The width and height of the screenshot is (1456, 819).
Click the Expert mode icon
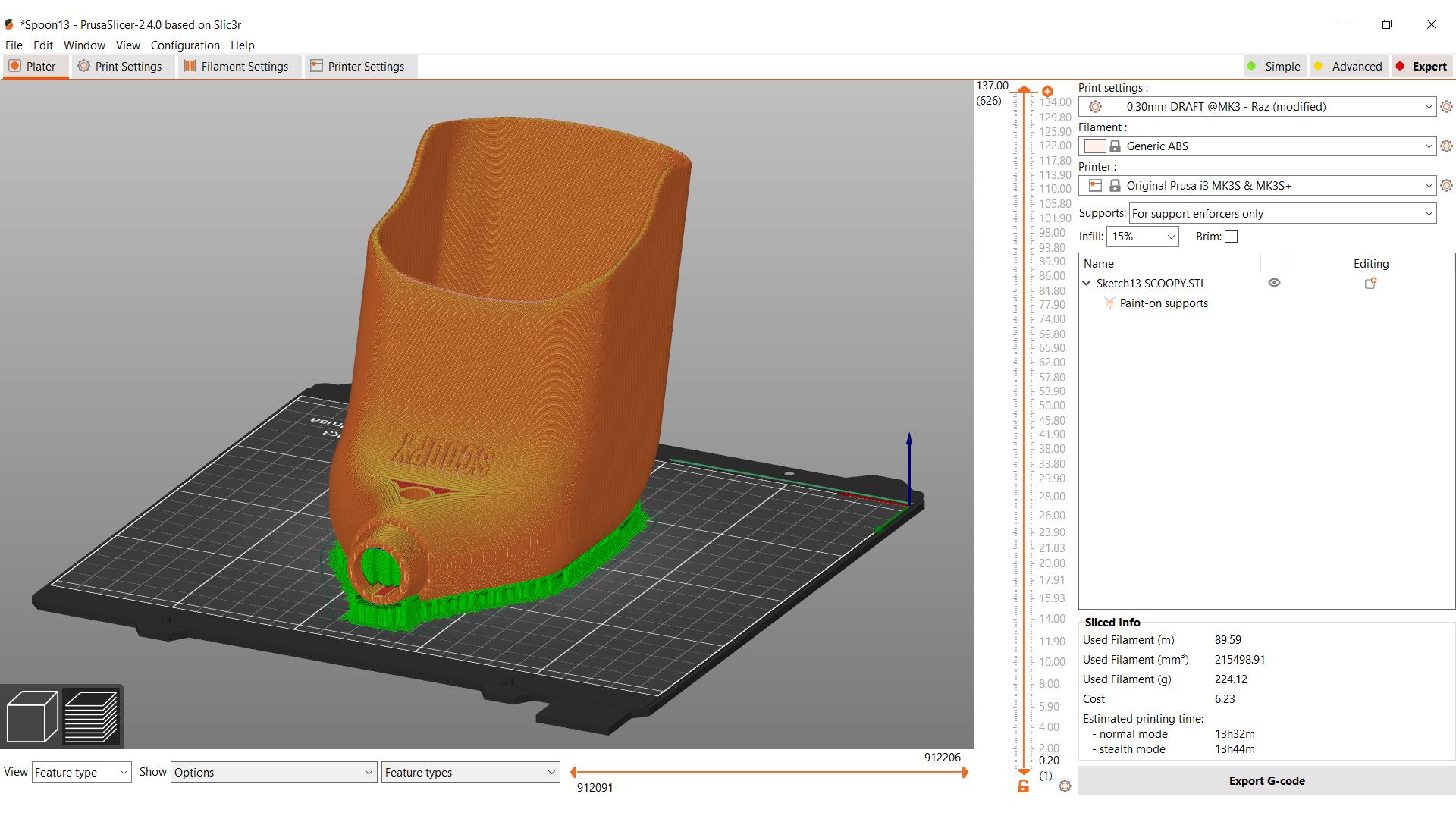1399,67
